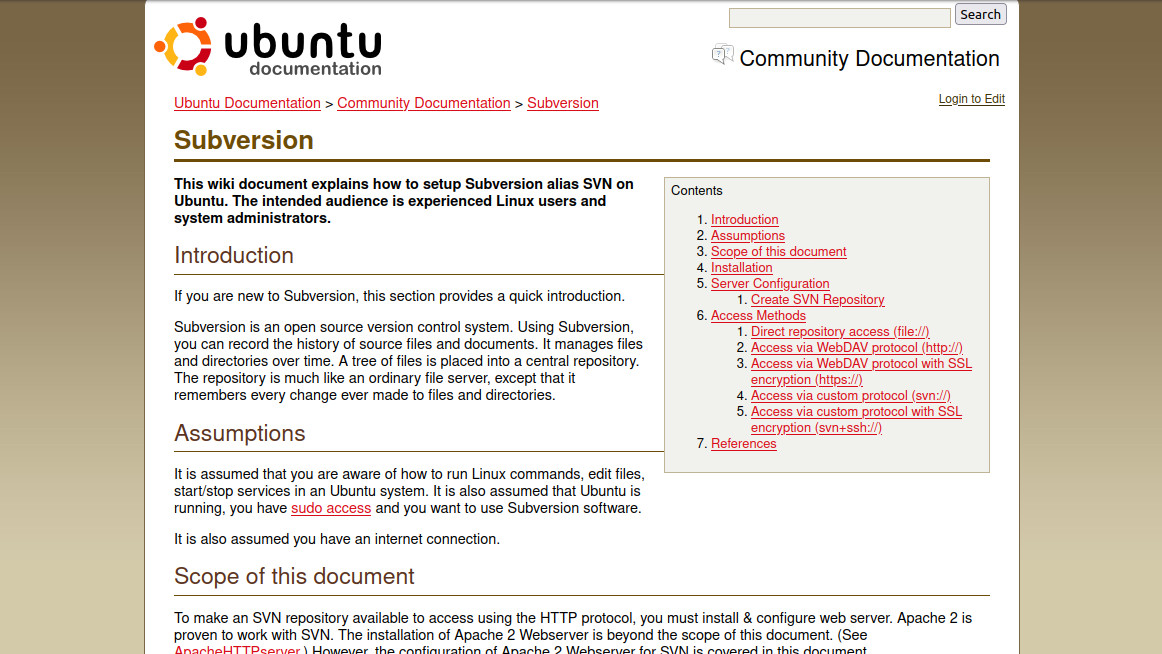
Task: Click the Scope of this document heading
Action: 294,576
